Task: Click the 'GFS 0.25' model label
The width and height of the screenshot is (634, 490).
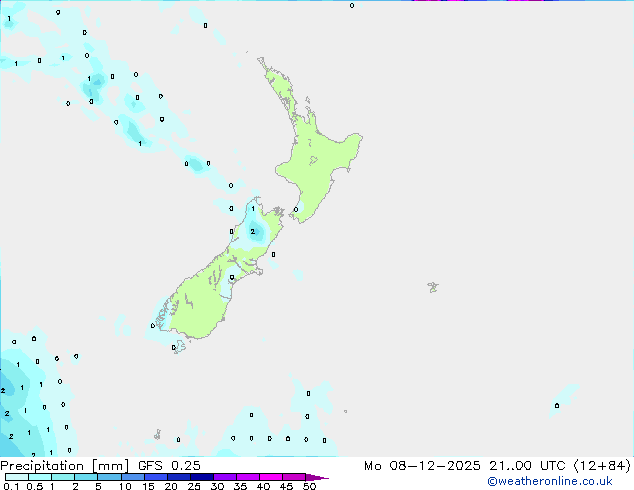Action: coord(169,466)
